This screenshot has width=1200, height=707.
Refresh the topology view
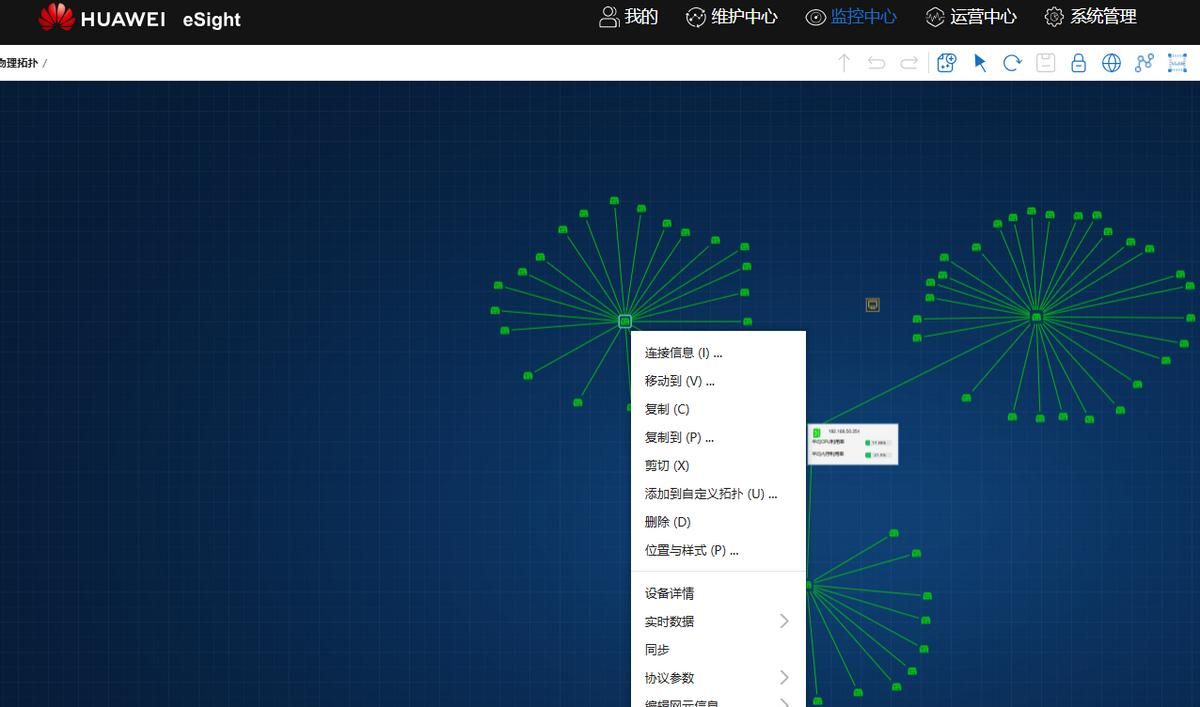click(x=1012, y=62)
